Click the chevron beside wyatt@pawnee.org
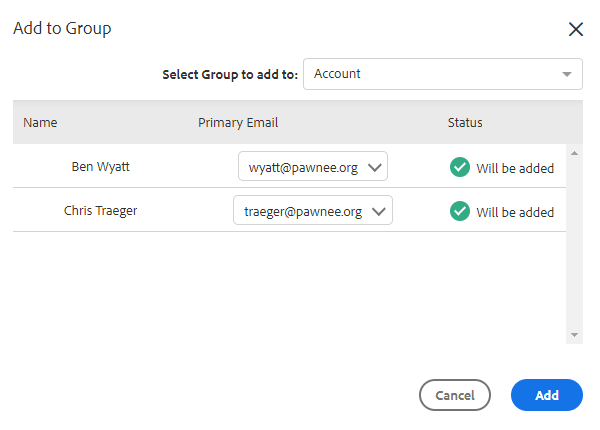The image size is (600, 430). 375,167
